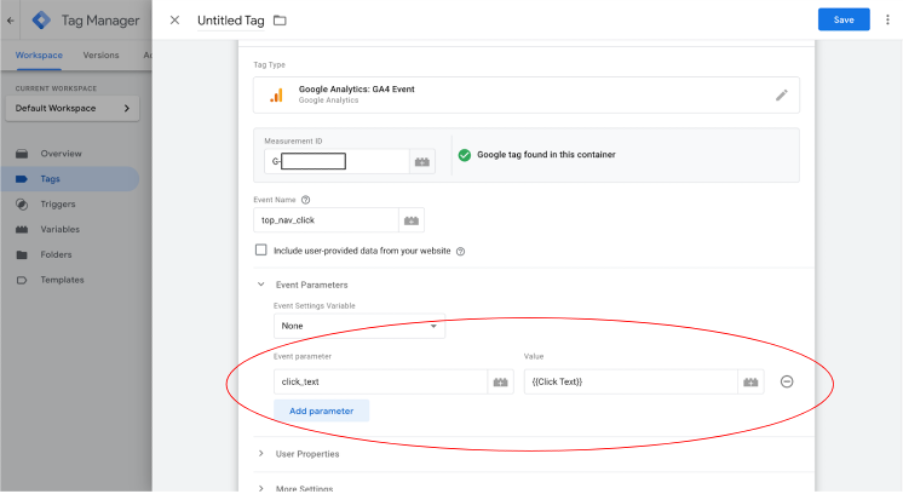The width and height of the screenshot is (904, 494).
Task: Click the Triggers target icon
Action: pos(22,204)
